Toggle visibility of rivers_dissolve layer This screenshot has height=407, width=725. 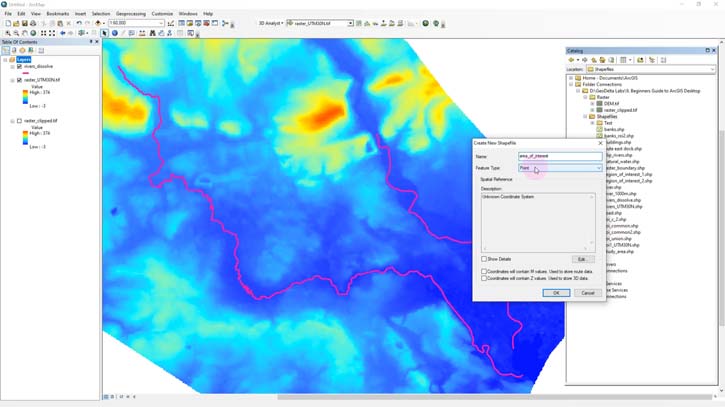point(19,67)
